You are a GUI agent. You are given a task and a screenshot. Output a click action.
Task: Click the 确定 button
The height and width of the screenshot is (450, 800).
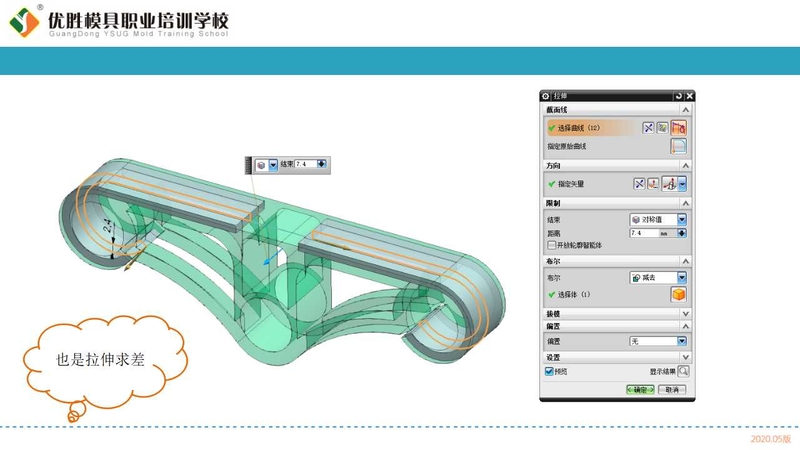click(x=640, y=389)
